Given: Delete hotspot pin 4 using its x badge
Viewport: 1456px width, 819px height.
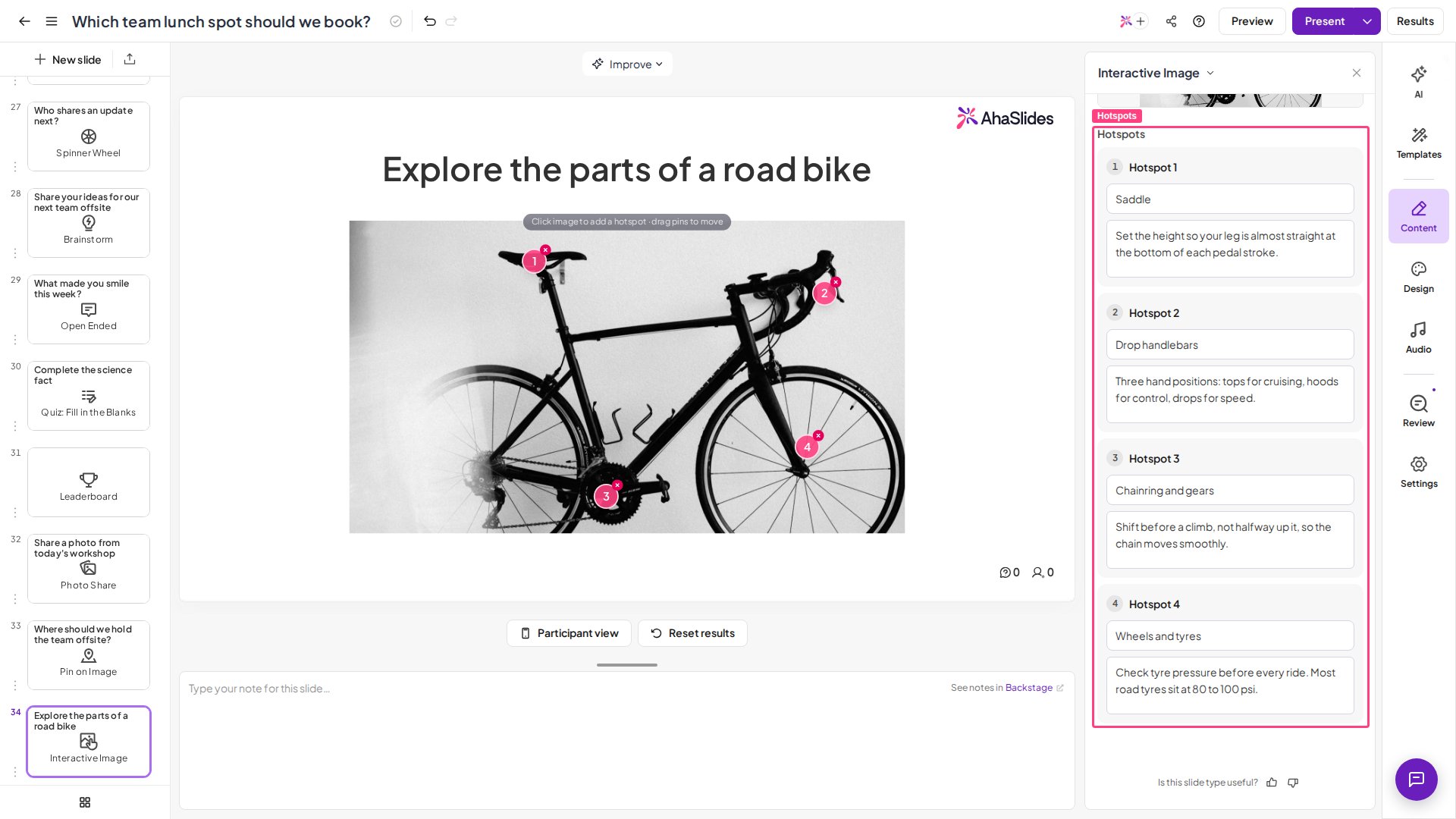Looking at the screenshot, I should coord(818,435).
